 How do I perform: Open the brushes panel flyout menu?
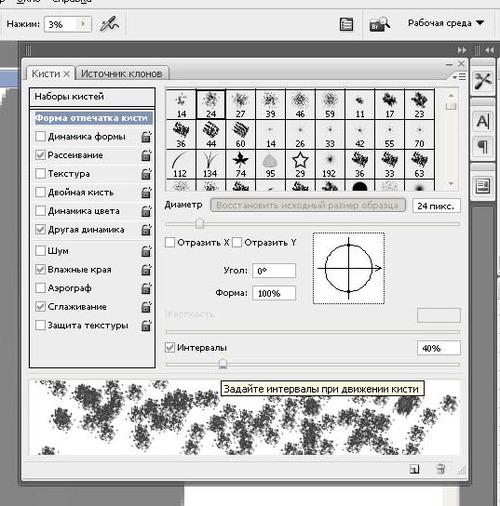(x=459, y=77)
